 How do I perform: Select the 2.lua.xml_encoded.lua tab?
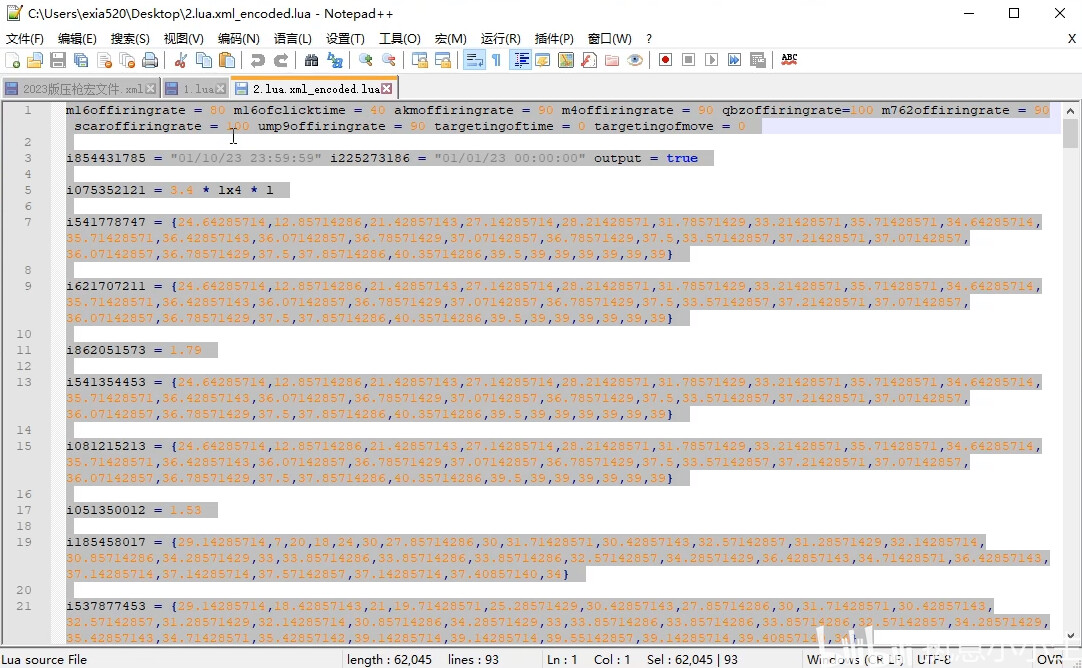click(314, 88)
